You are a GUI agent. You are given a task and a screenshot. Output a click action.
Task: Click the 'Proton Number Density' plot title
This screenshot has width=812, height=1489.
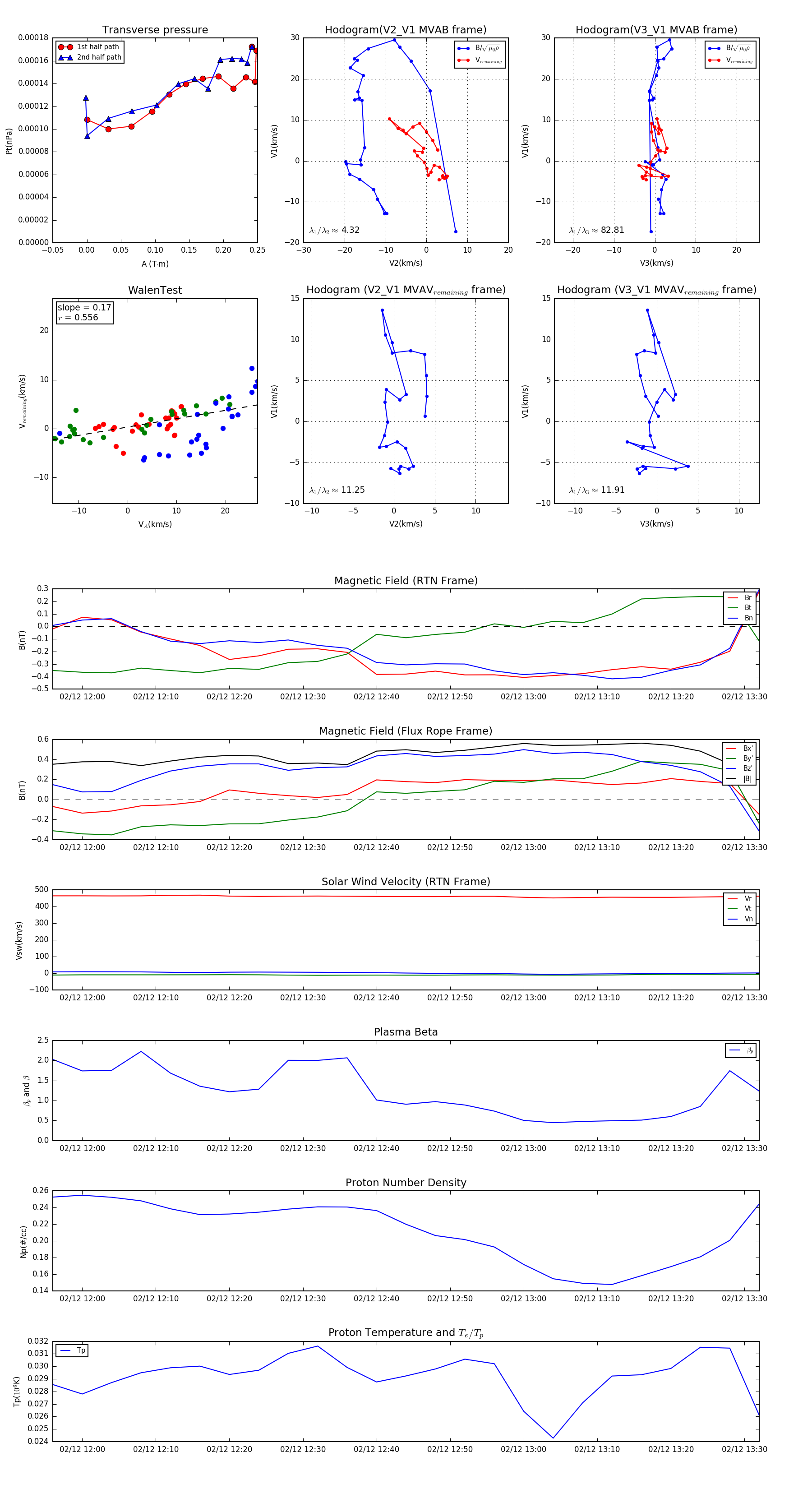[x=406, y=1183]
